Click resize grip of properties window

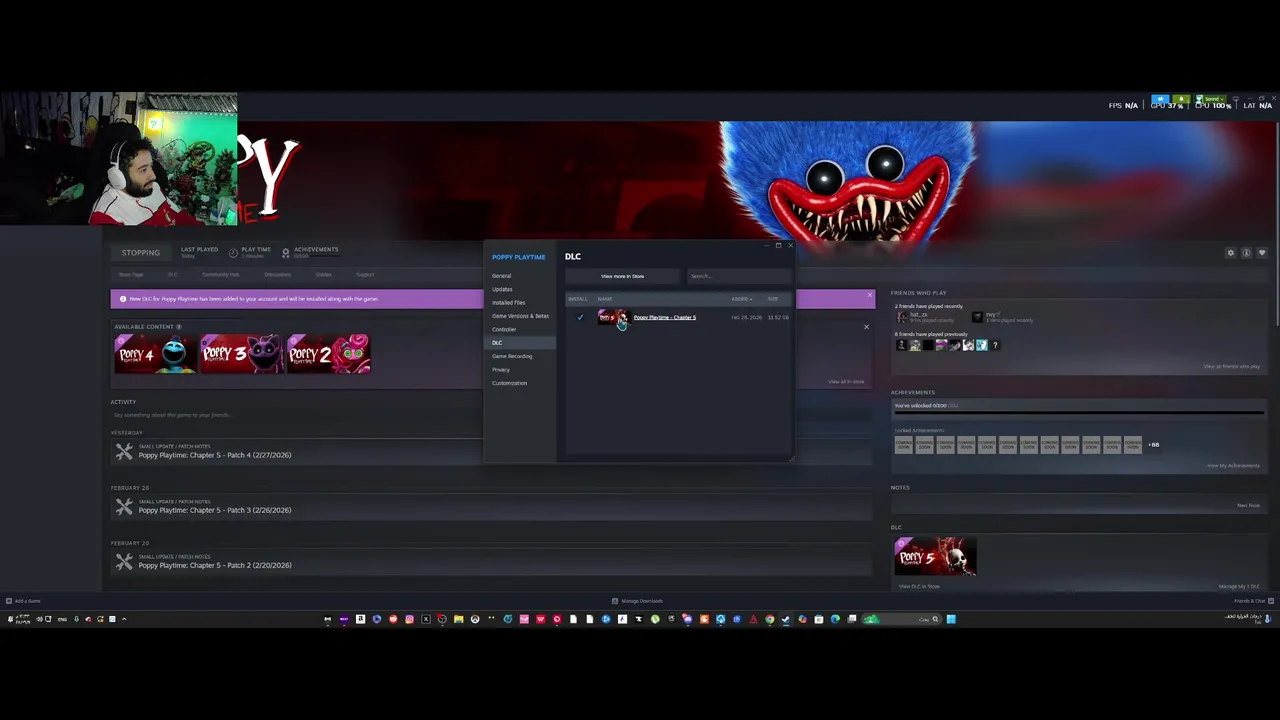click(x=791, y=458)
